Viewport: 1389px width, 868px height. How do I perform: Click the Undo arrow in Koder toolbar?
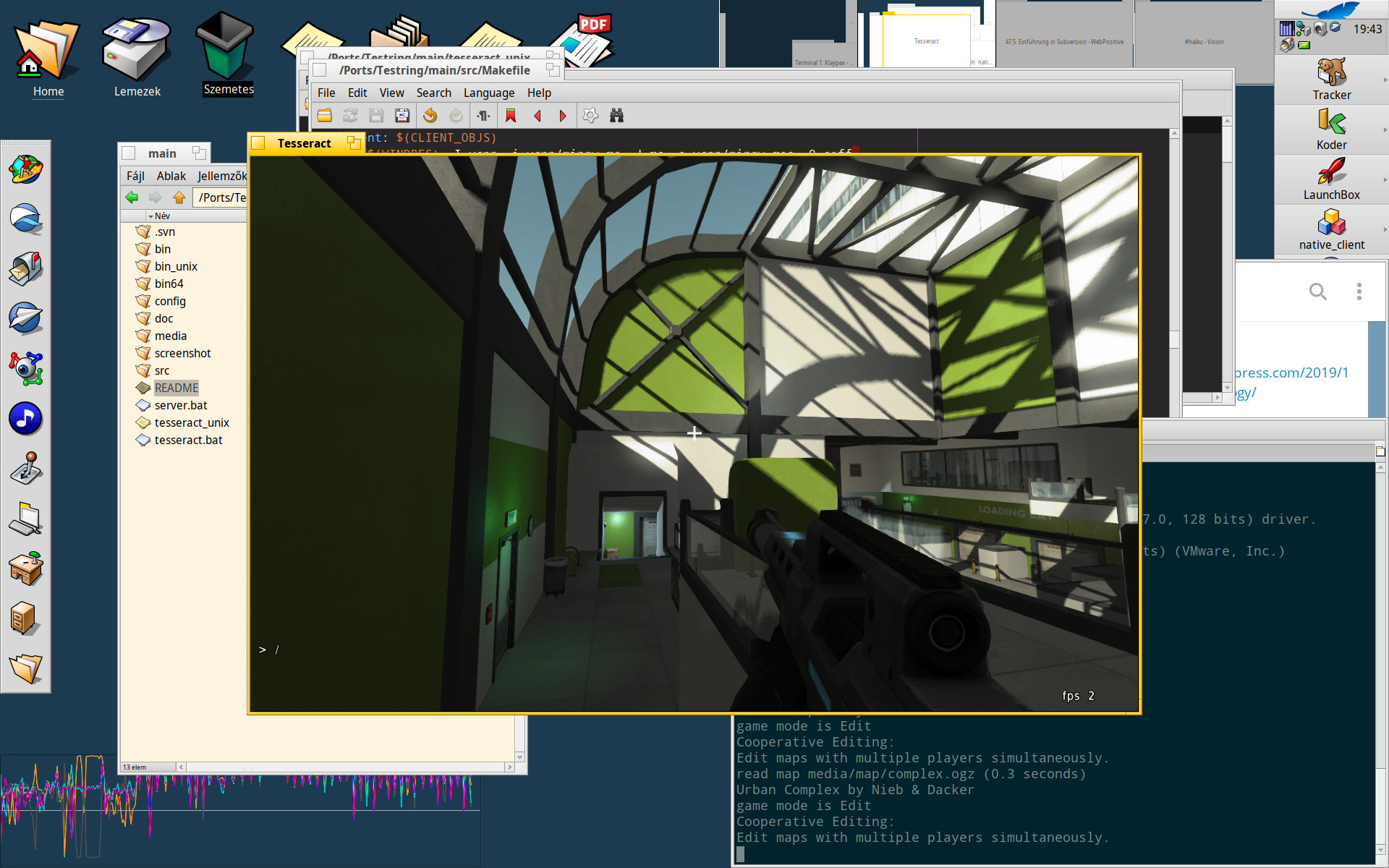[x=430, y=116]
